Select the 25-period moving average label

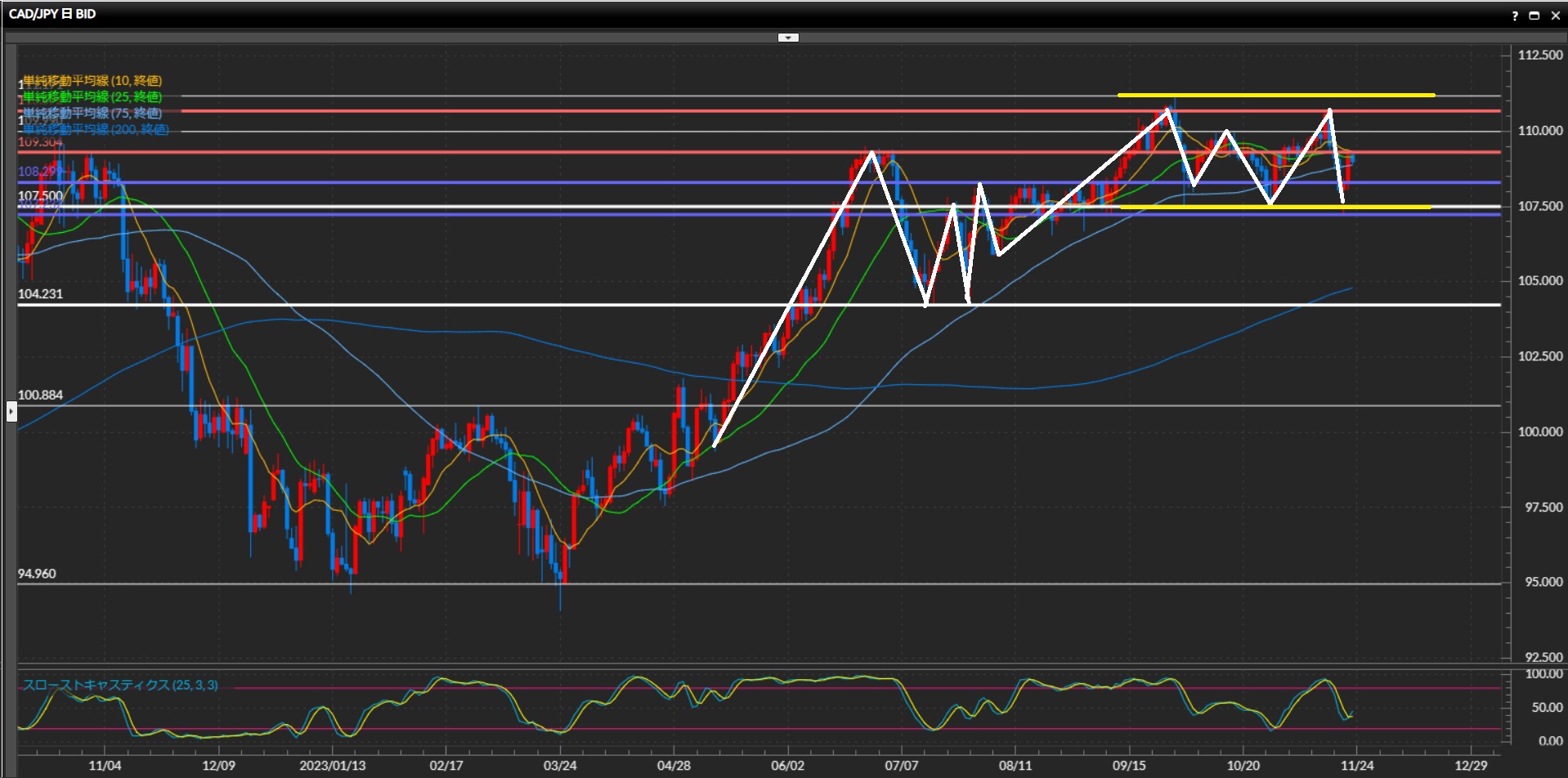click(x=92, y=97)
